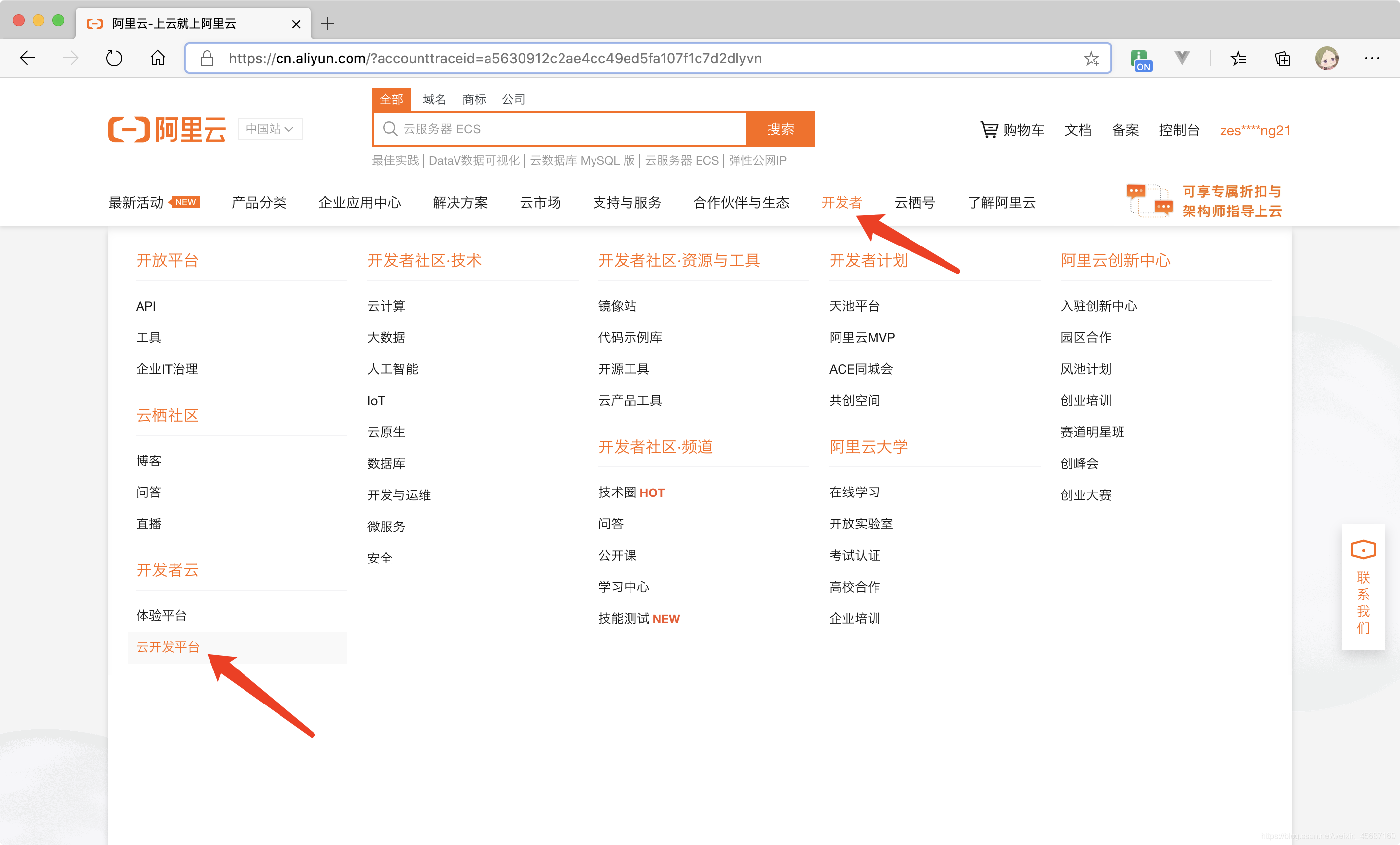Open the 企业应用中心 nav menu

[x=360, y=202]
